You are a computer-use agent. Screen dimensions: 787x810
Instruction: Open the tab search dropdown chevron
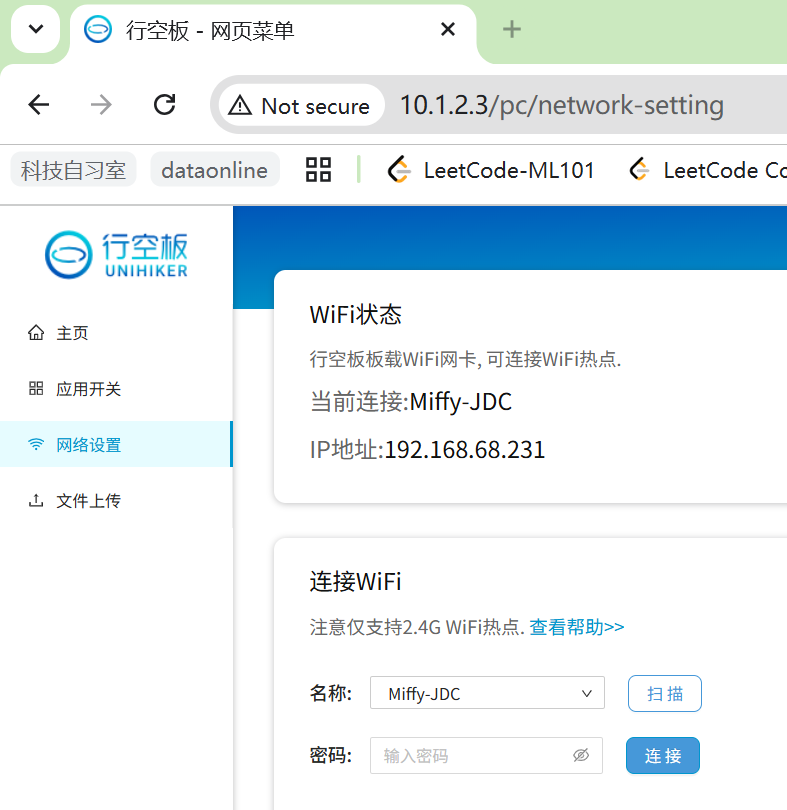coord(37,30)
